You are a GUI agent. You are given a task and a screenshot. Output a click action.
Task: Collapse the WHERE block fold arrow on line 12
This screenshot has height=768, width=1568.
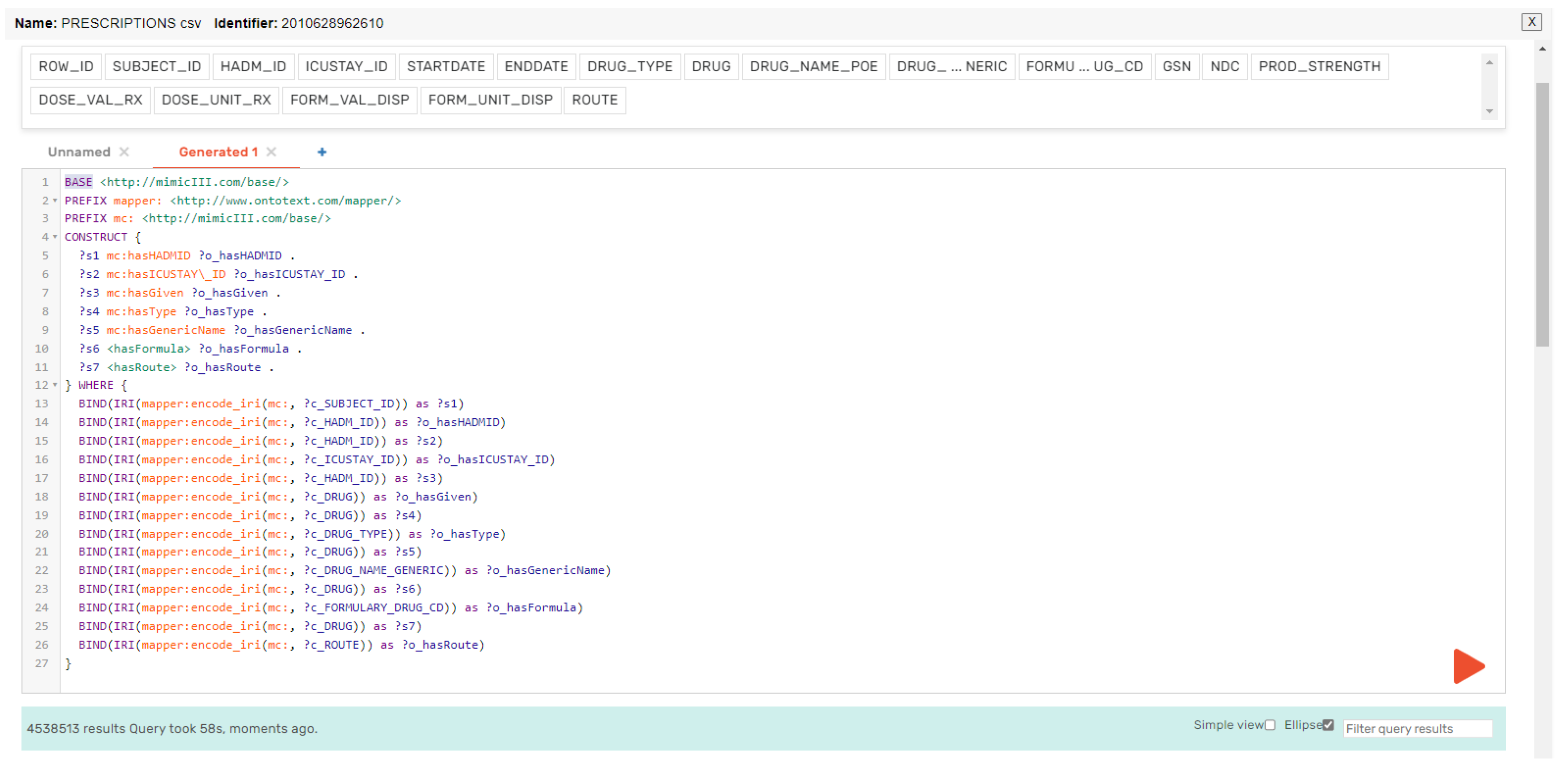coord(55,385)
